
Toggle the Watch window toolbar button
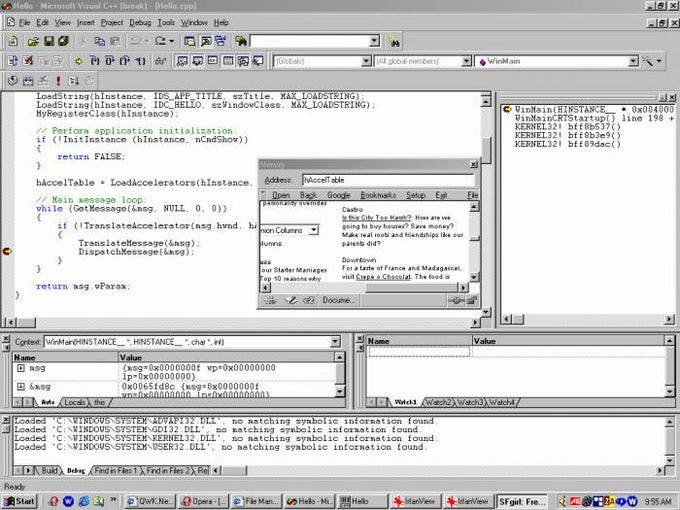[x=182, y=61]
